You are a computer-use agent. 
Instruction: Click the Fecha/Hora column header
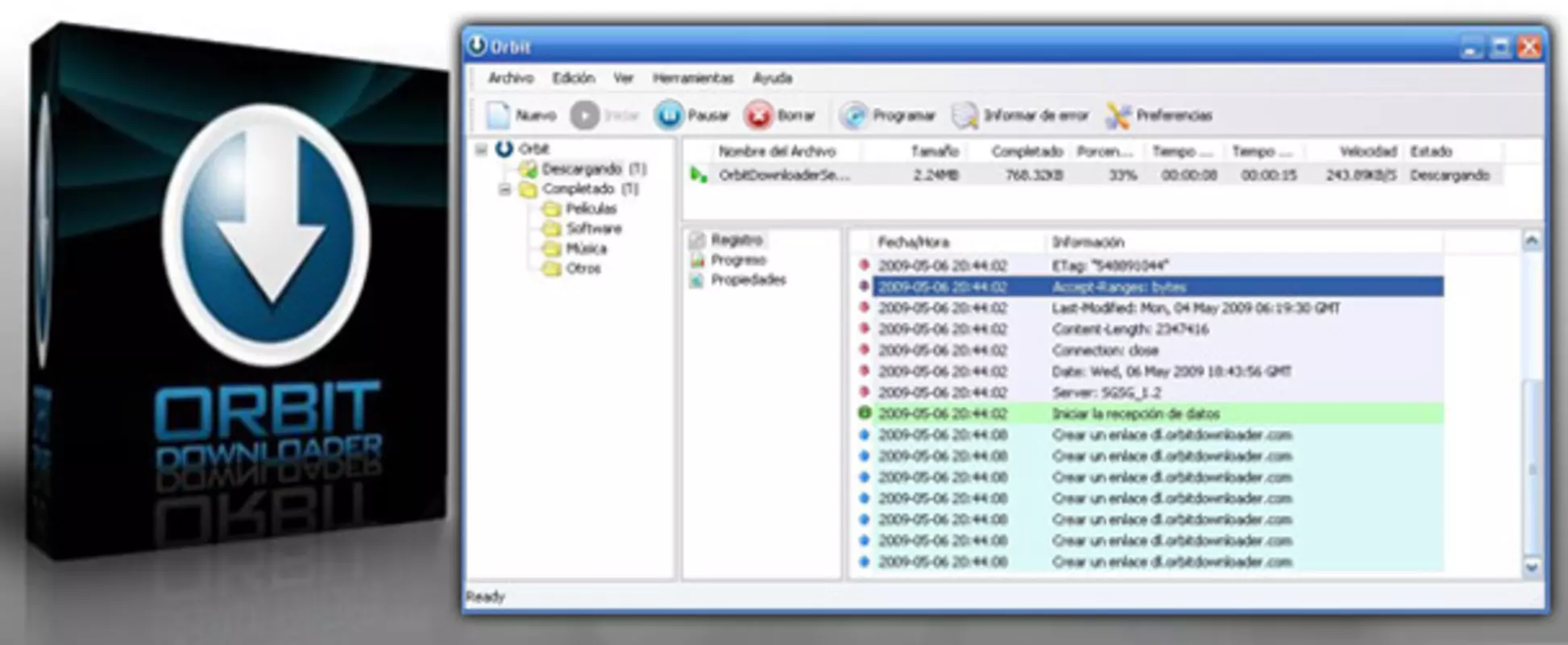(x=914, y=242)
